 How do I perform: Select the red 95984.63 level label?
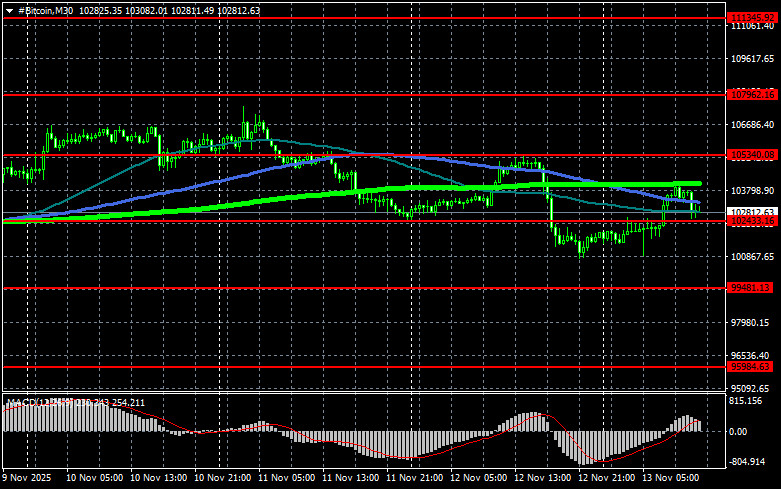pyautogui.click(x=750, y=367)
